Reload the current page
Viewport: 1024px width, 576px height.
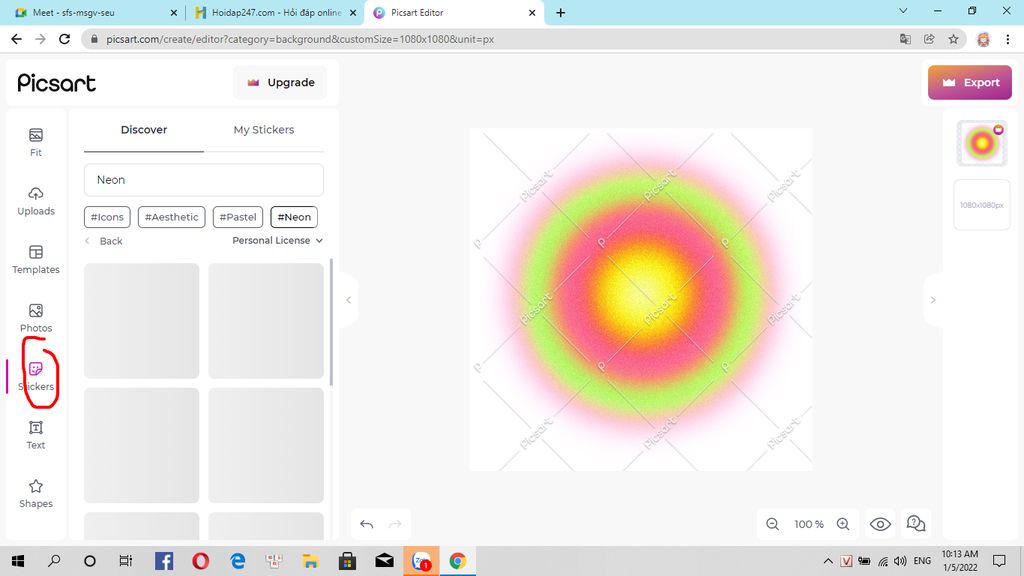[64, 39]
